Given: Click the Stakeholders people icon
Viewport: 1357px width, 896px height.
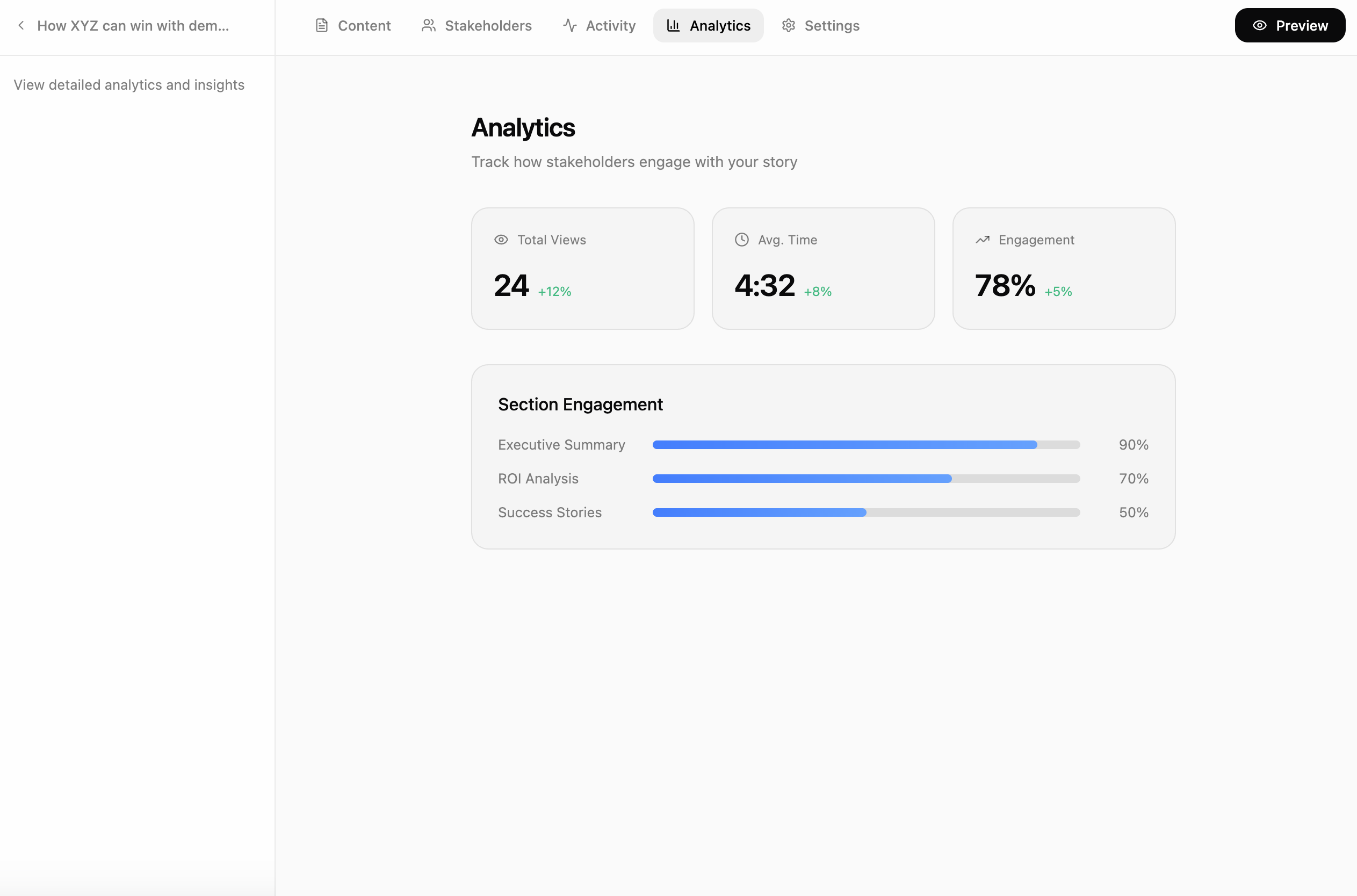Looking at the screenshot, I should (x=429, y=26).
